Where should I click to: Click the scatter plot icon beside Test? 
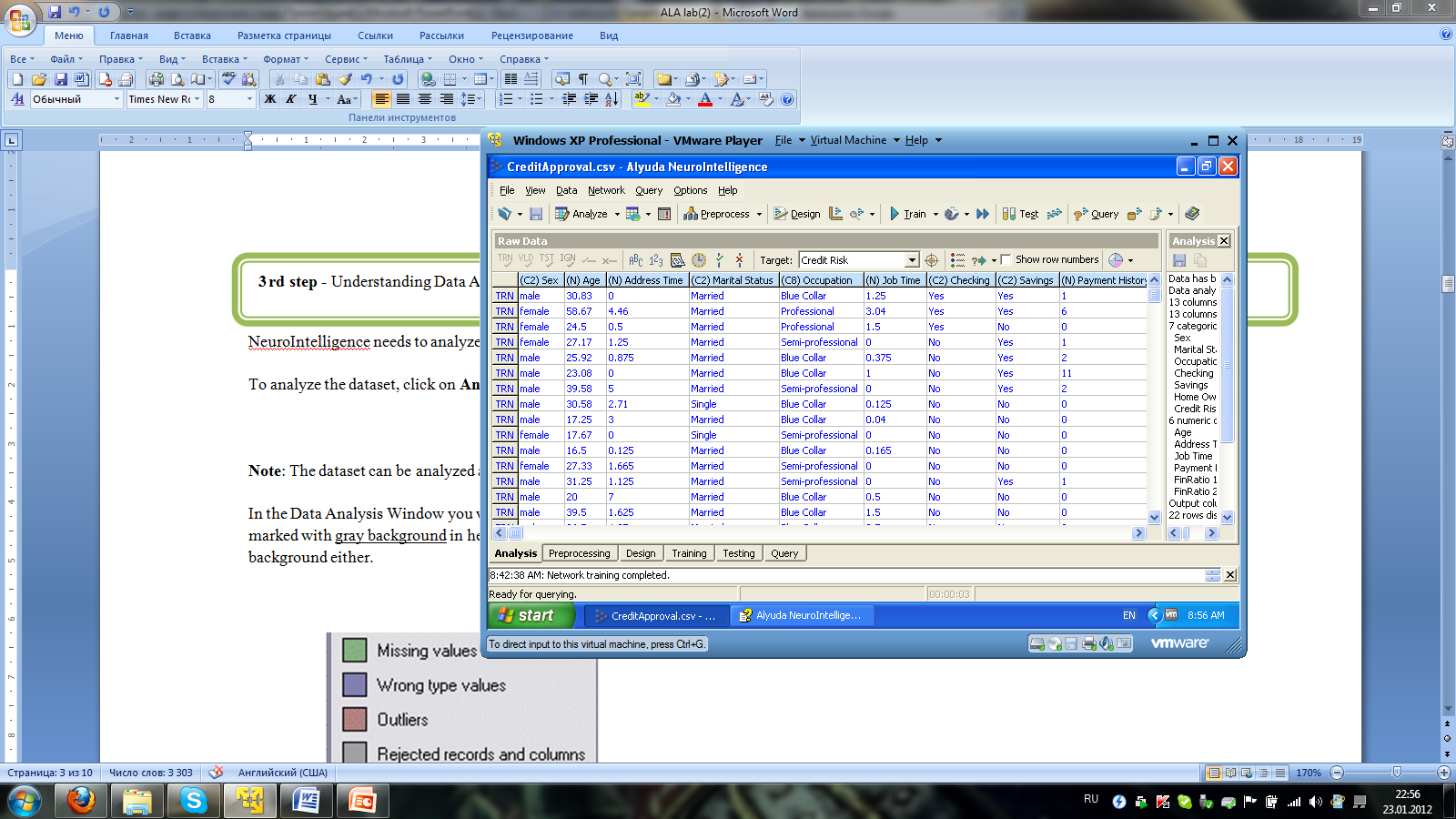tap(1055, 214)
